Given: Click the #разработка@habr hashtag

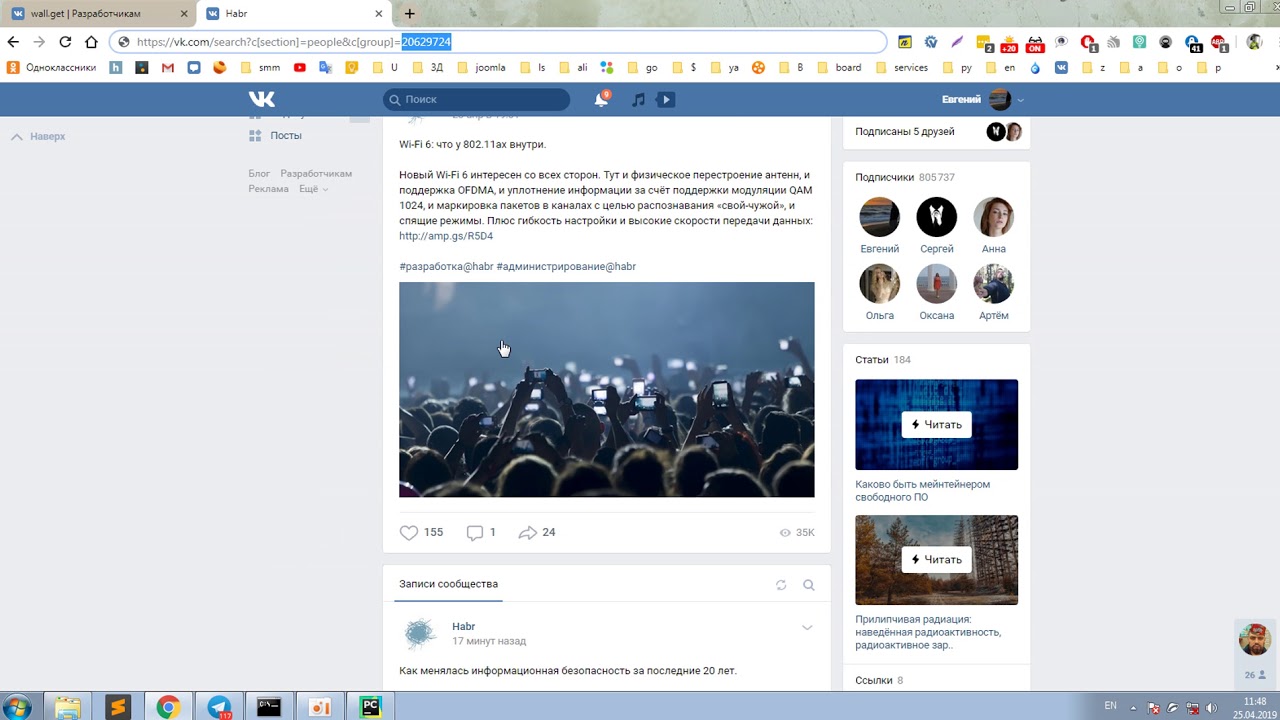Looking at the screenshot, I should pyautogui.click(x=446, y=267).
